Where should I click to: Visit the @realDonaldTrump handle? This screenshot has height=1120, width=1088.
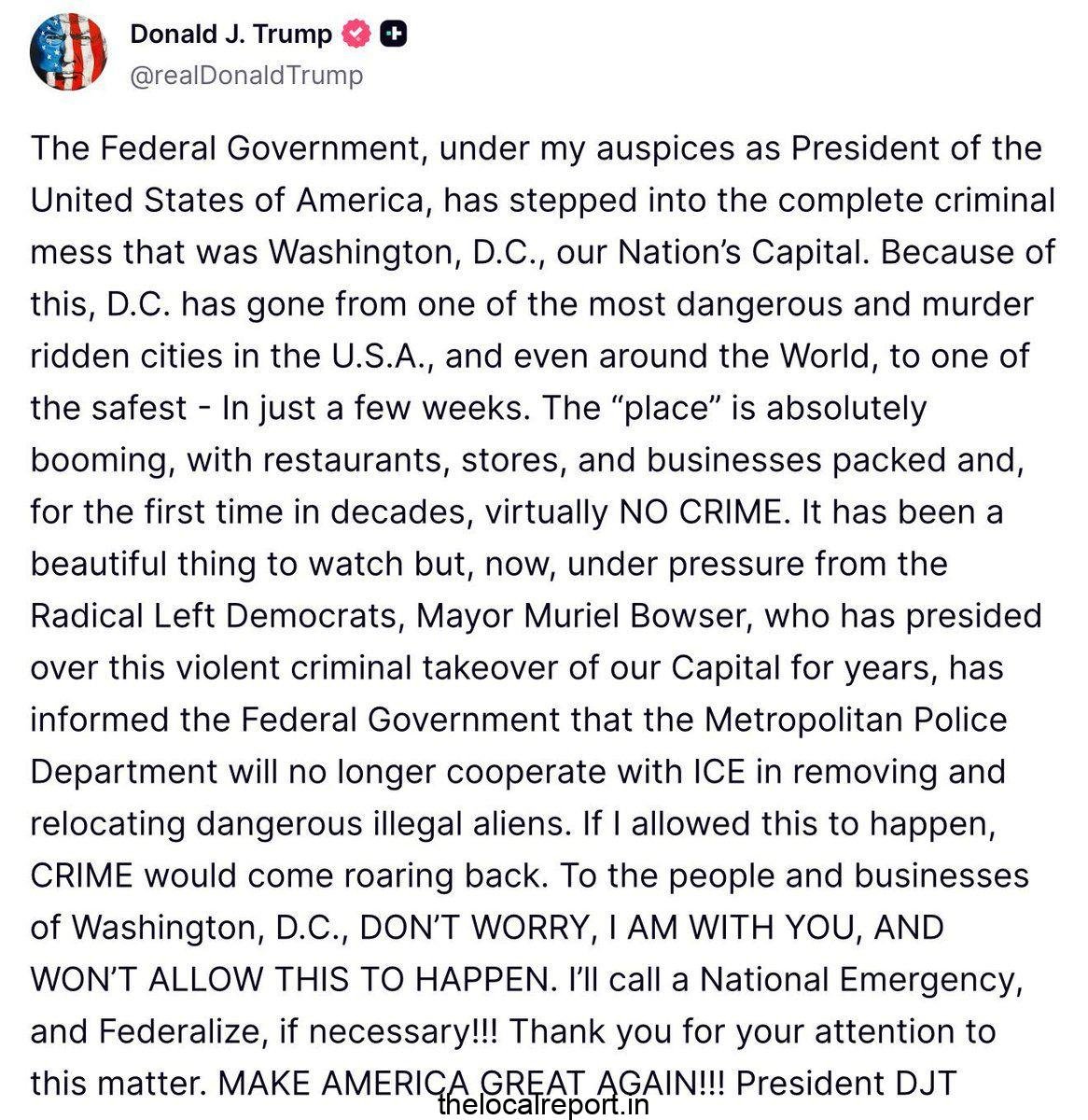point(246,76)
